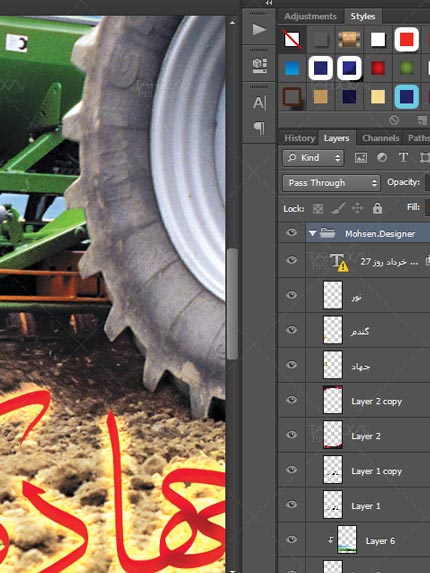430x573 pixels.
Task: Hide the Layer 2 copy layer
Action: [x=291, y=399]
